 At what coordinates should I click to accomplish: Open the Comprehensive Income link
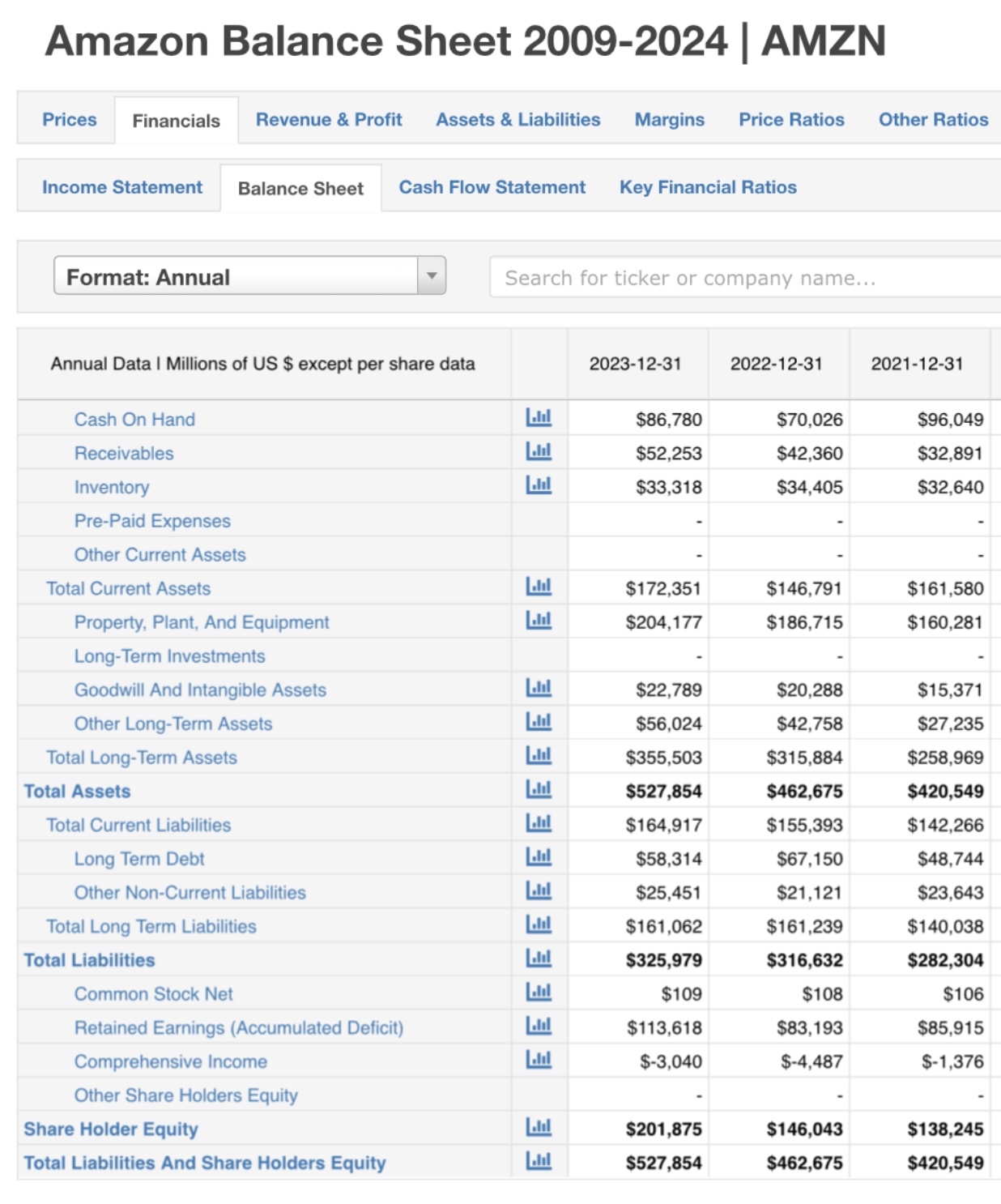point(171,1061)
